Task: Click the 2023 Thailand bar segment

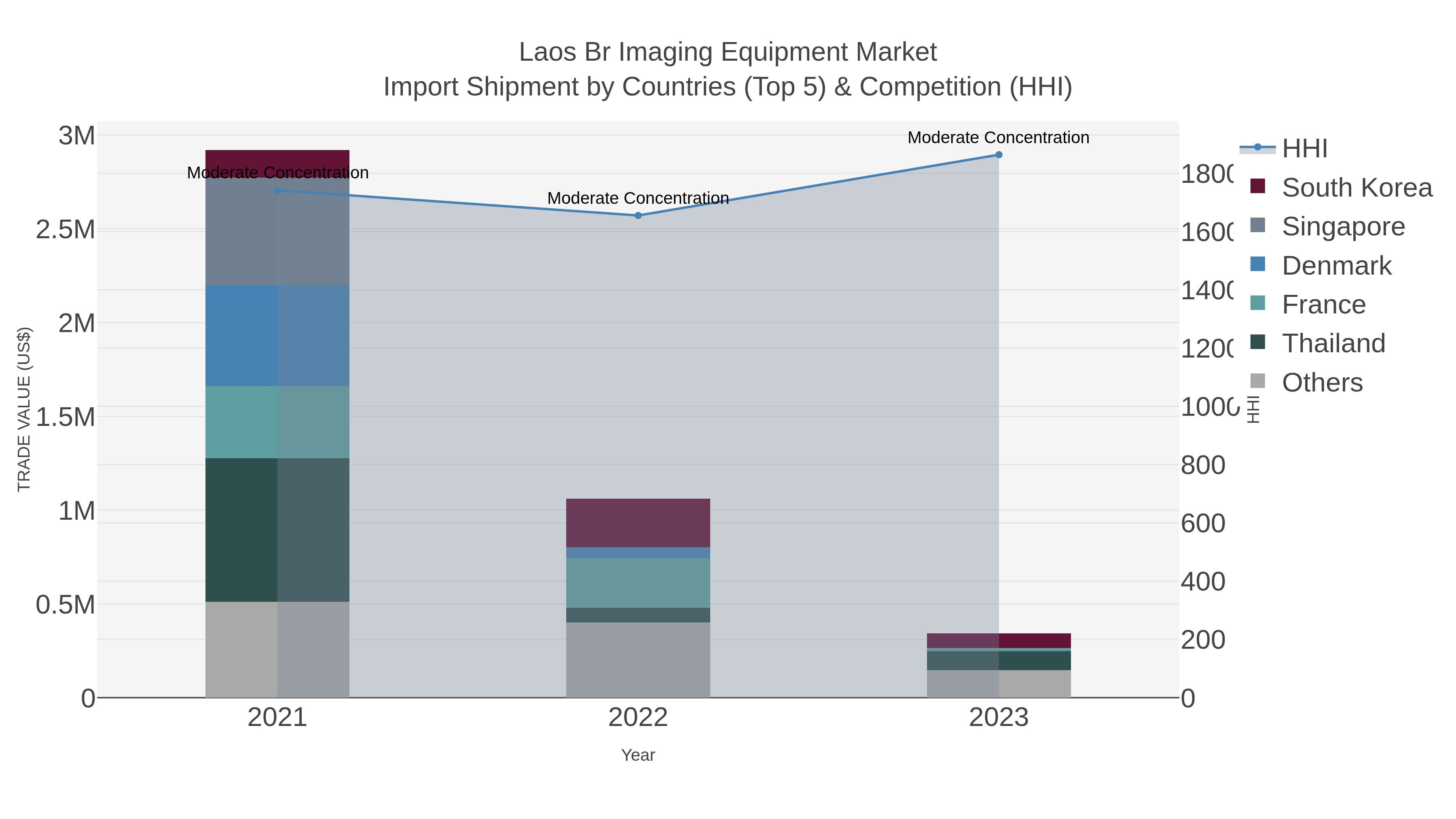Action: tap(999, 661)
